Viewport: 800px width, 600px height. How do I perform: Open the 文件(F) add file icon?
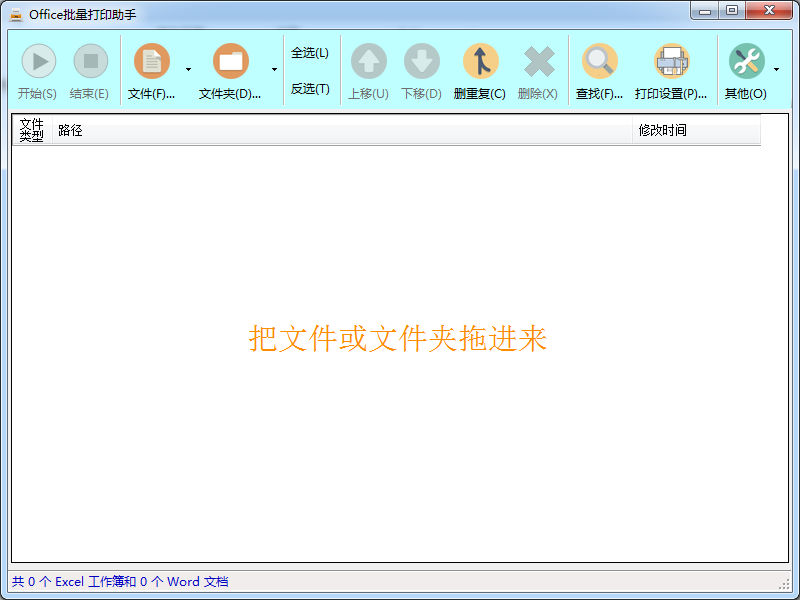(x=152, y=60)
